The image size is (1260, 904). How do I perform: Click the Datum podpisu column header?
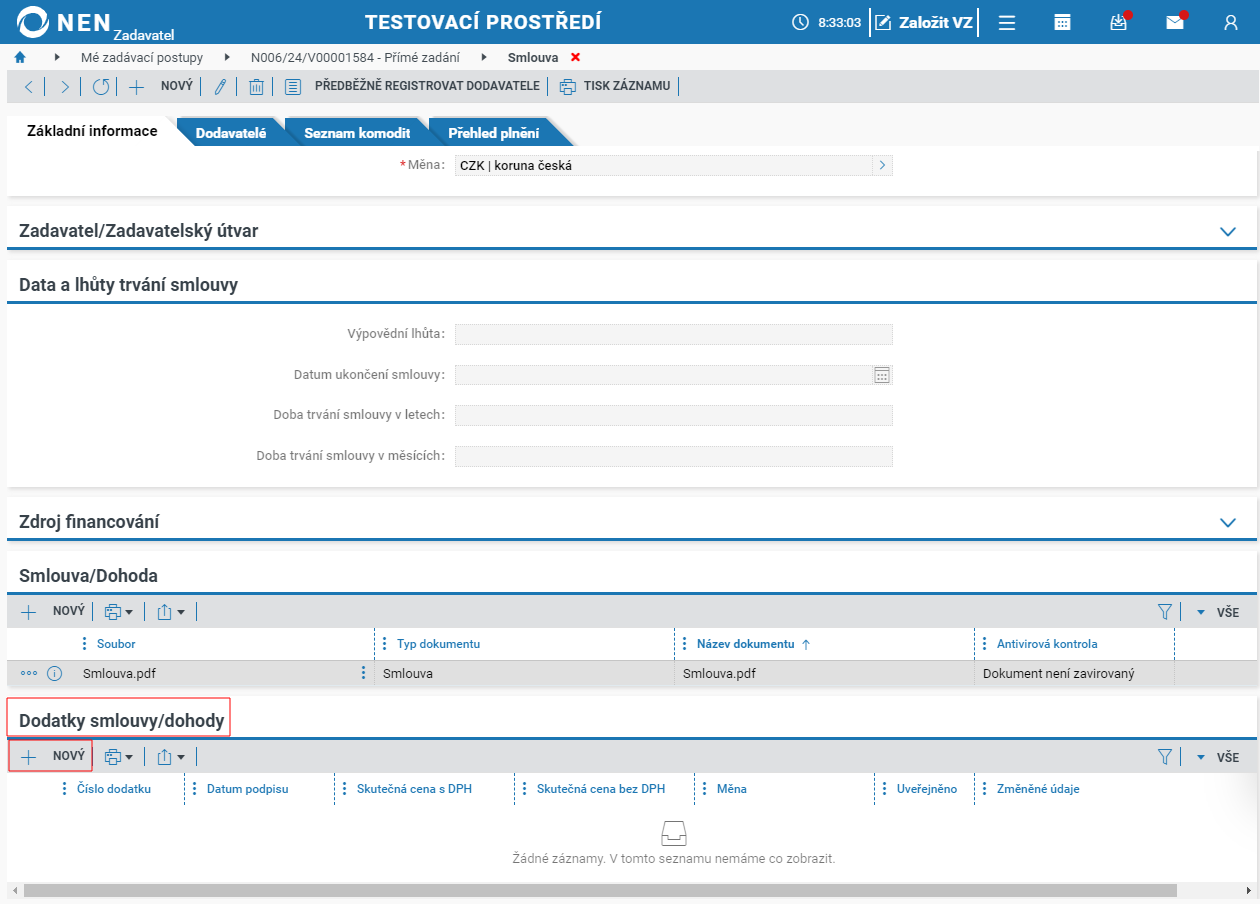(x=247, y=789)
